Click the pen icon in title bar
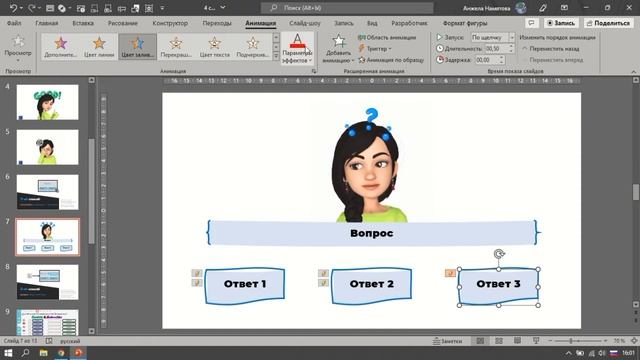The height and width of the screenshot is (360, 640). pos(542,8)
